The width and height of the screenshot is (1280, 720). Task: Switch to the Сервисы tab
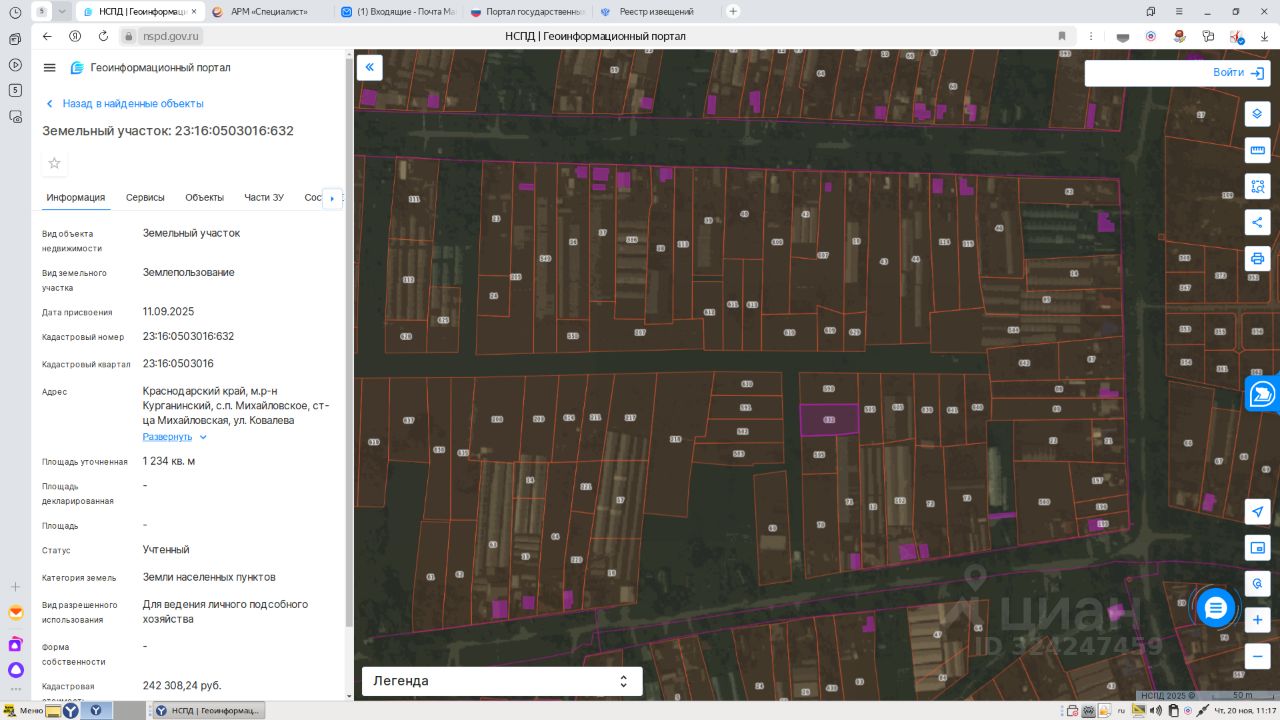pyautogui.click(x=145, y=198)
